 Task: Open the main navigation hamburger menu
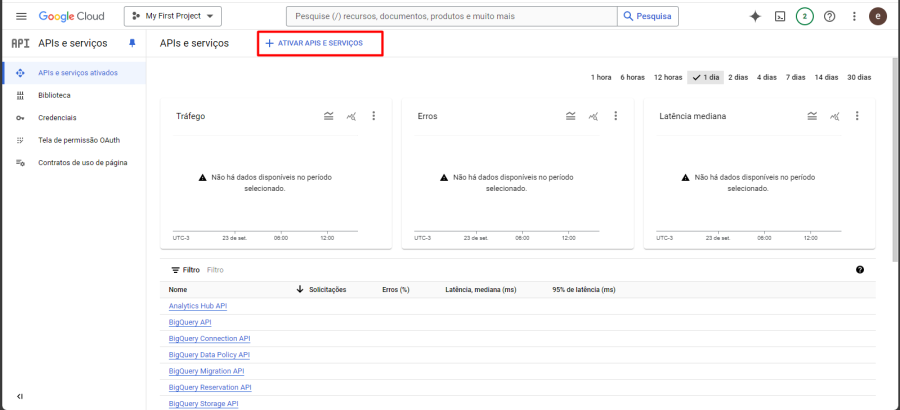tap(21, 16)
